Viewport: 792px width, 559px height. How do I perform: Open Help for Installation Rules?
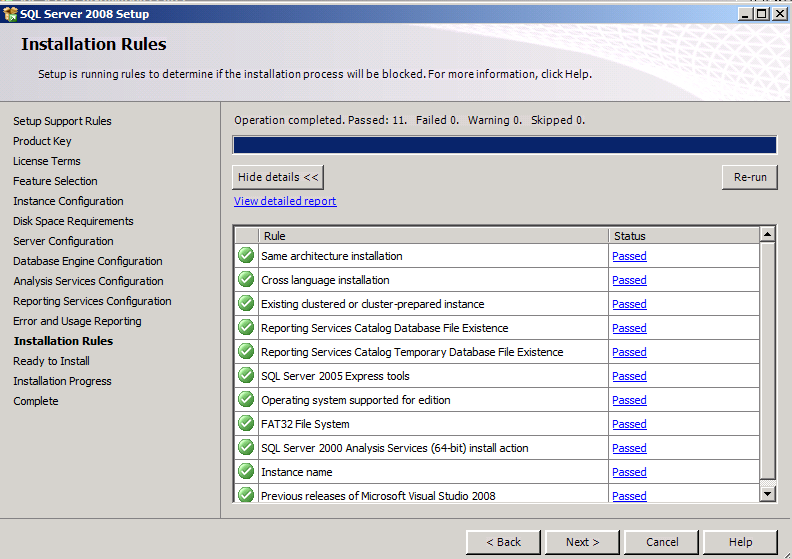[x=740, y=542]
